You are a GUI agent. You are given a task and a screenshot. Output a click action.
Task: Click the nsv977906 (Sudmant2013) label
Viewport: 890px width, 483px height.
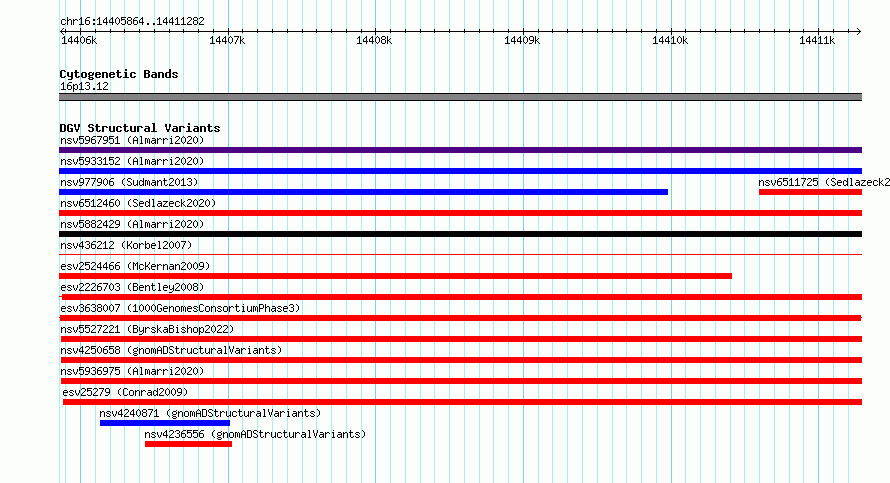pyautogui.click(x=129, y=182)
